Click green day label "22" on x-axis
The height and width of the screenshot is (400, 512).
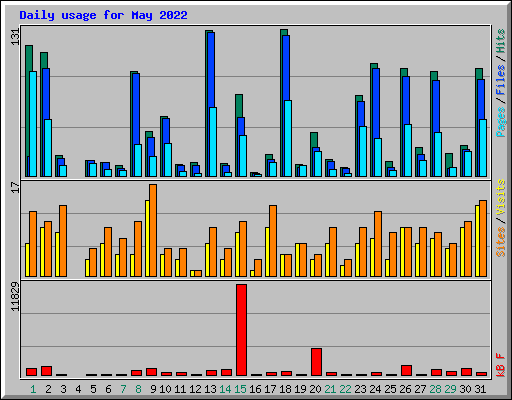pyautogui.click(x=345, y=389)
